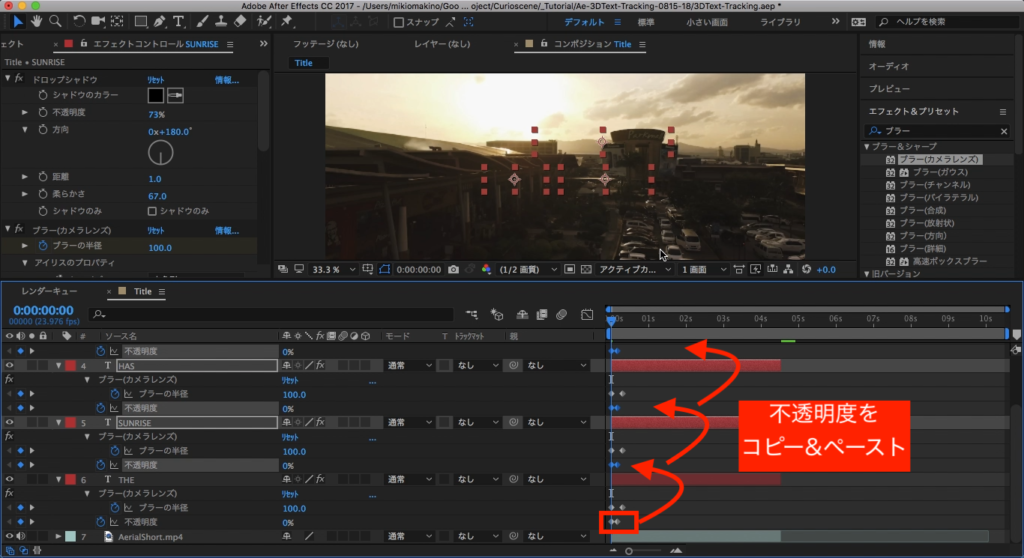Switch to the レンダーキュー tab
Screen dimensions: 1024x558
pos(49,291)
